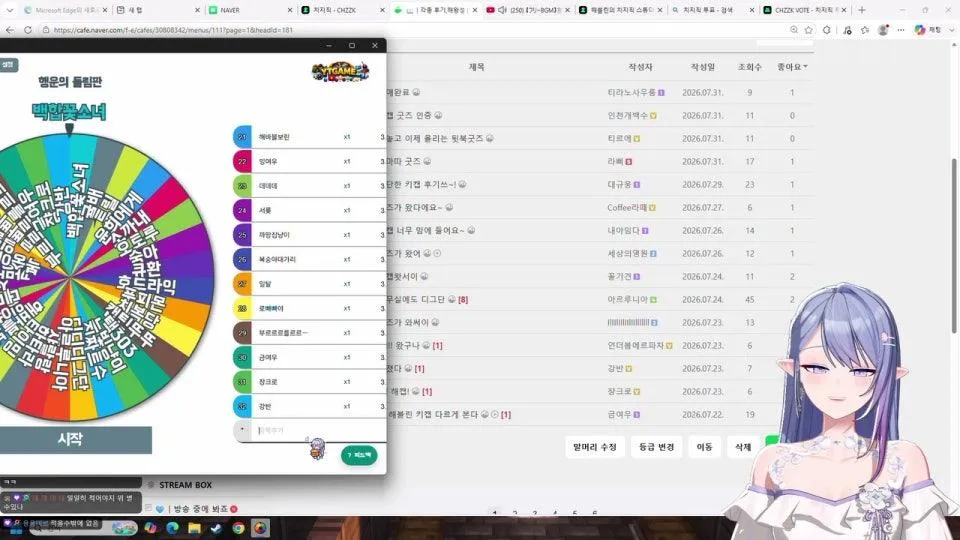
Task: Open File Explorer from the taskbar
Action: [x=194, y=528]
